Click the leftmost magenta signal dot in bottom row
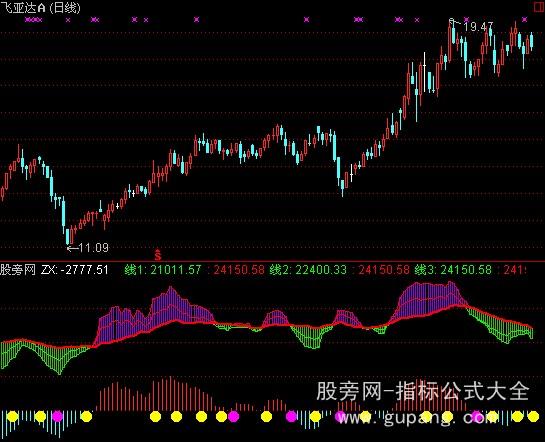545x442 pixels. pos(57,416)
